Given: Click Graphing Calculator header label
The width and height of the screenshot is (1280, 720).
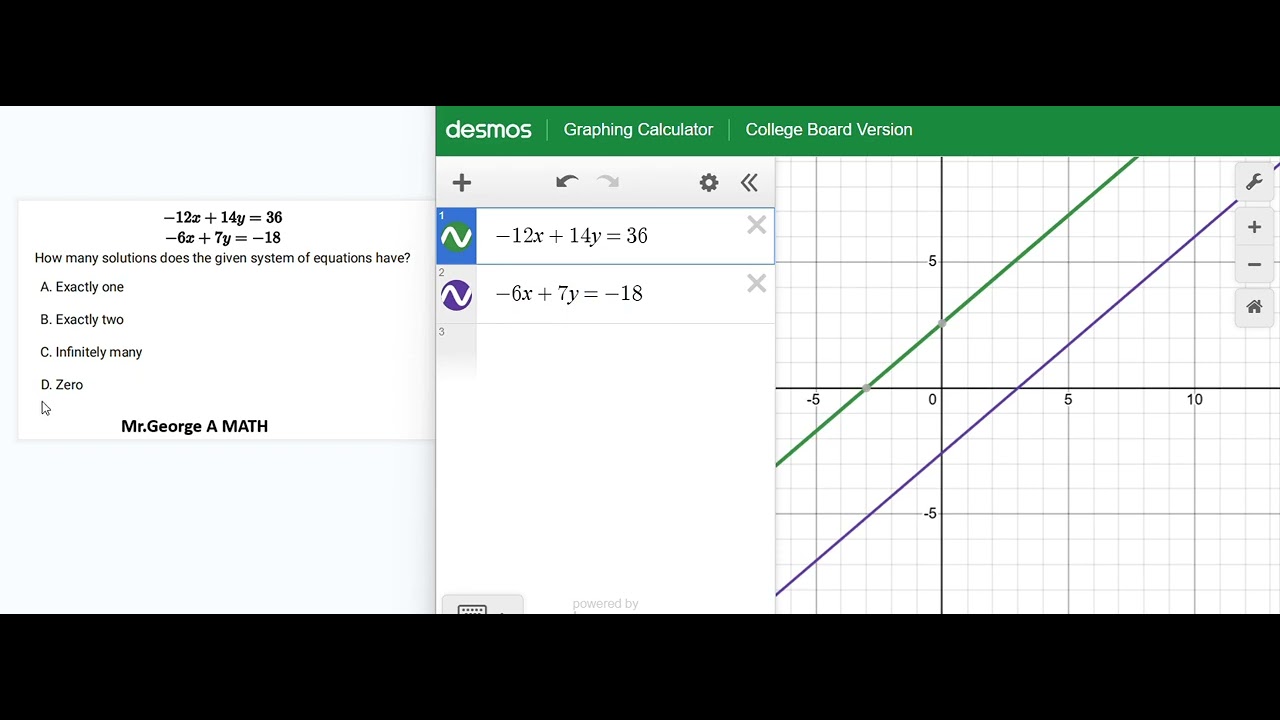Looking at the screenshot, I should tap(638, 129).
